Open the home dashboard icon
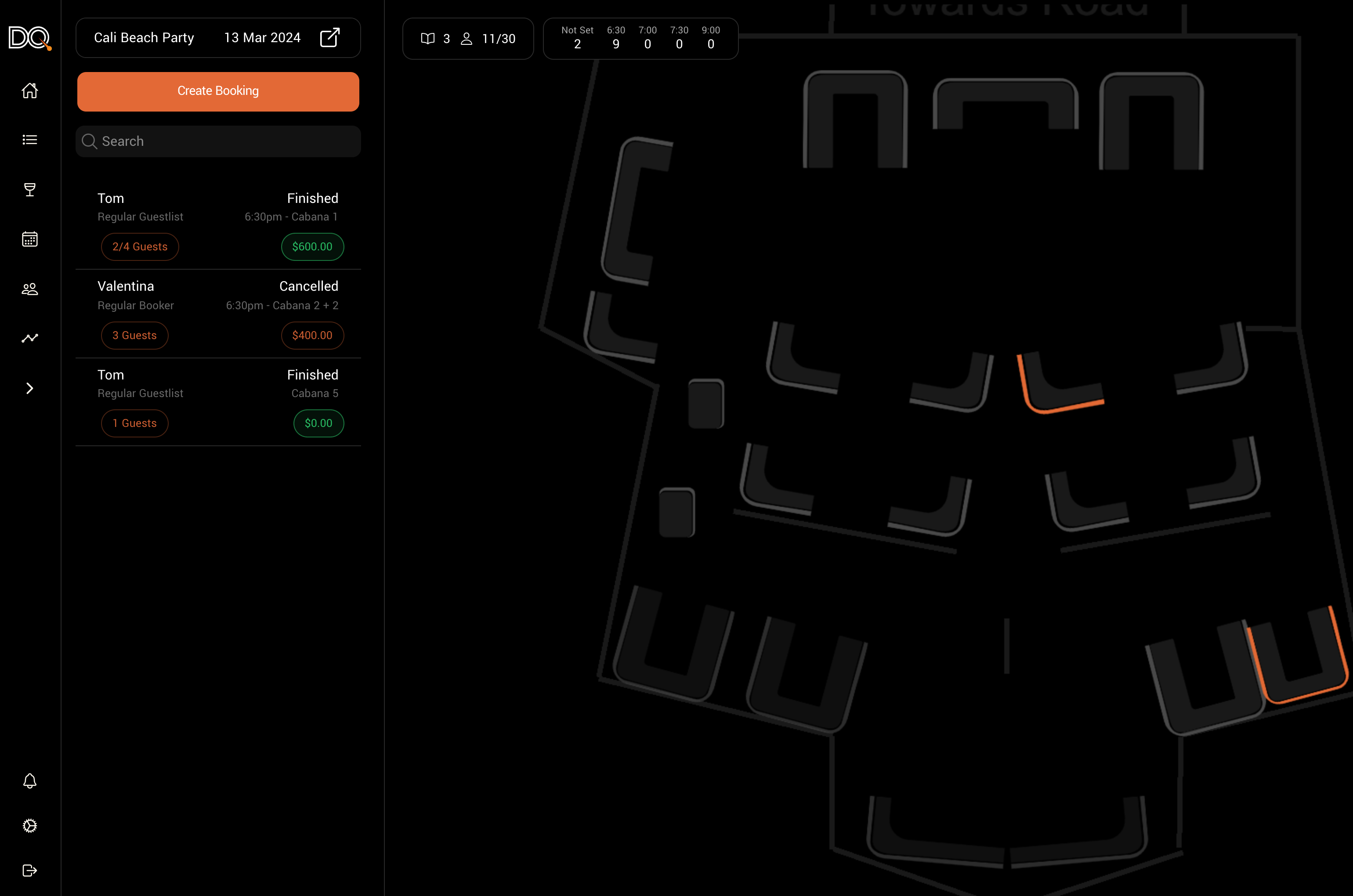This screenshot has width=1353, height=896. [x=30, y=90]
